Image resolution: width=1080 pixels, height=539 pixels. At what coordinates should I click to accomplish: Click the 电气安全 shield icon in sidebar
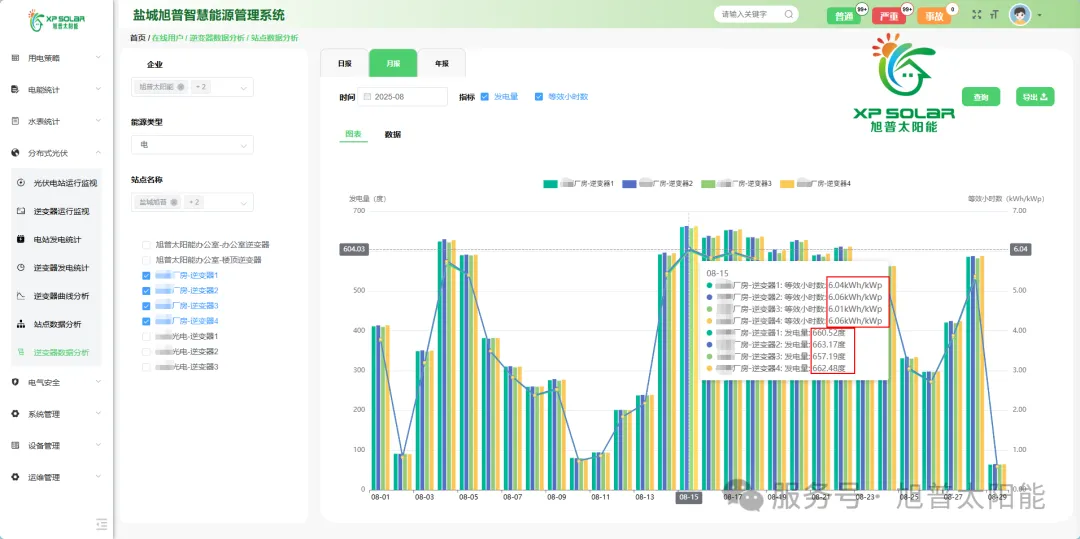coord(15,382)
